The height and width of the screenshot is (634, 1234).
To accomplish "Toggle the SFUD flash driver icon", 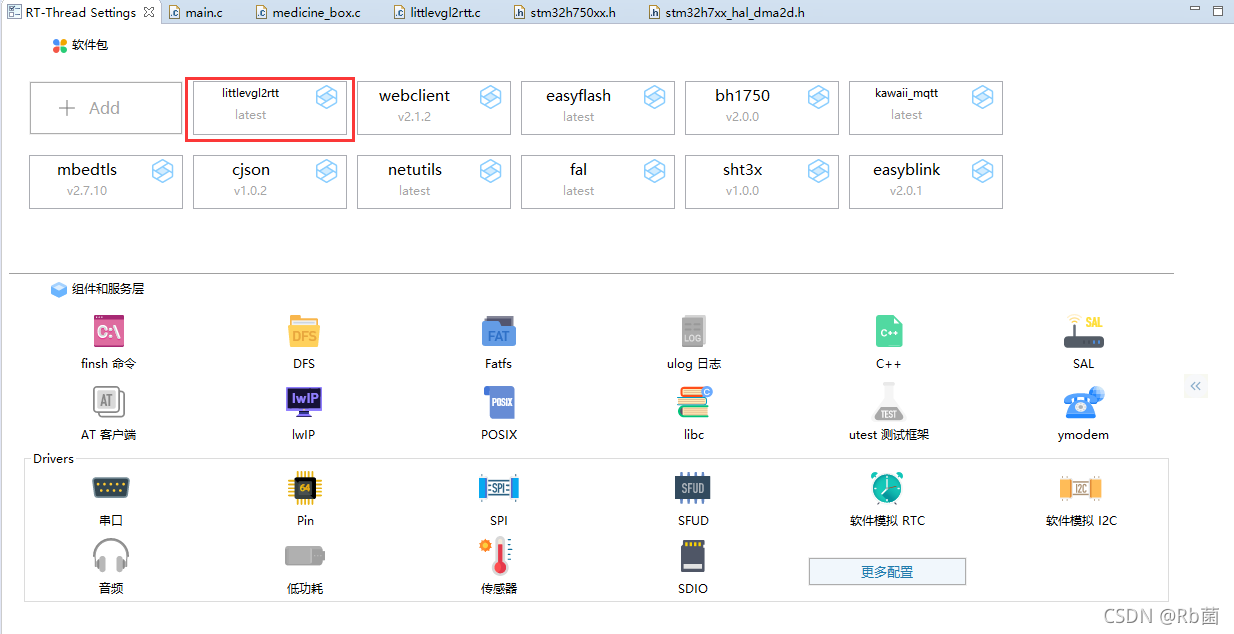I will [x=692, y=488].
